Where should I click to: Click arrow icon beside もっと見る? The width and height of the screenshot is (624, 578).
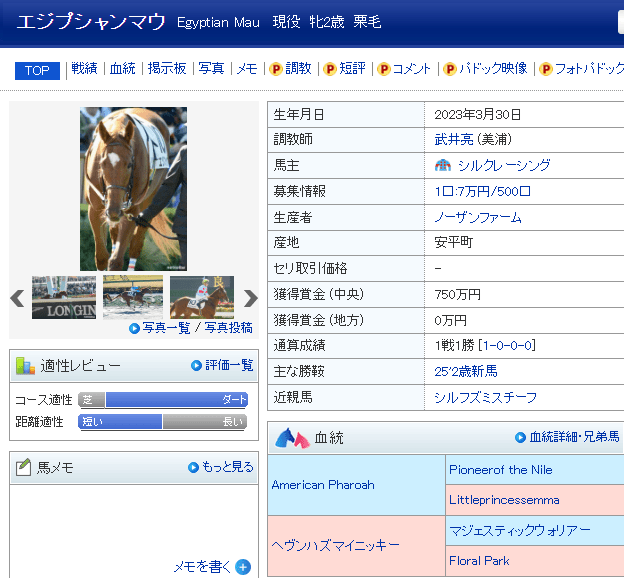tap(193, 467)
